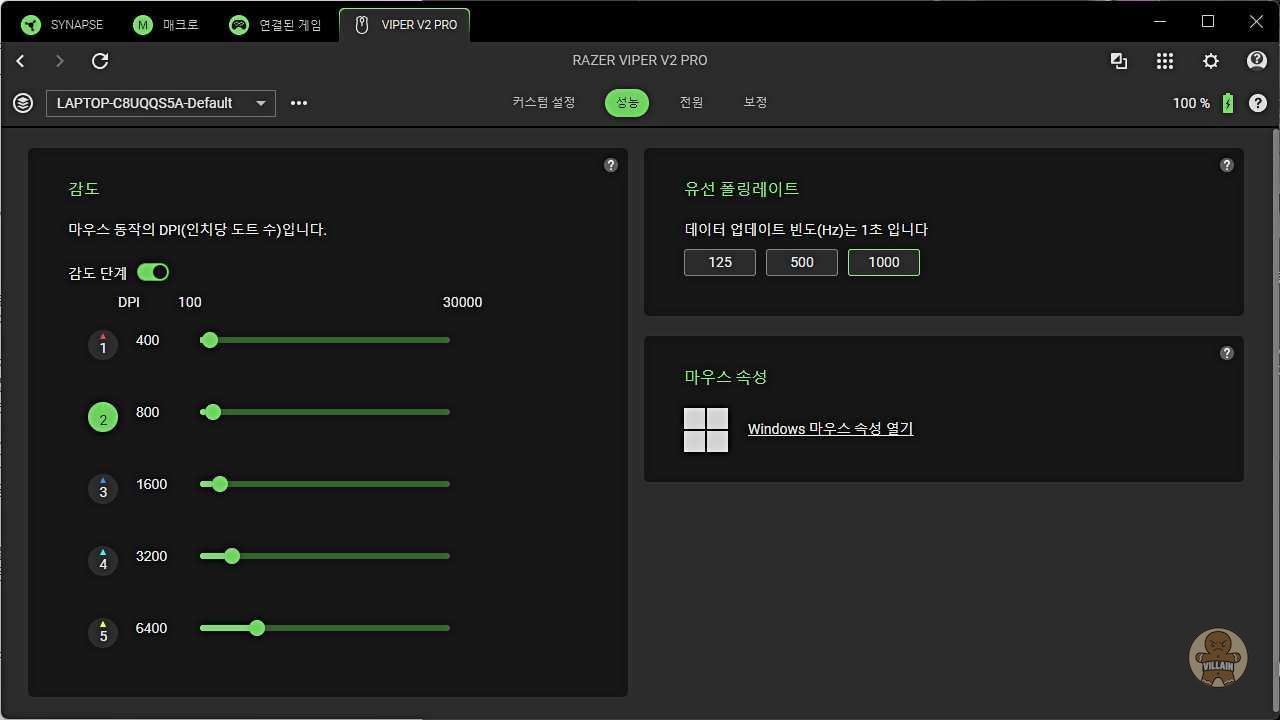The width and height of the screenshot is (1280, 720).
Task: Click the 1600 DPI slider handle
Action: [220, 484]
